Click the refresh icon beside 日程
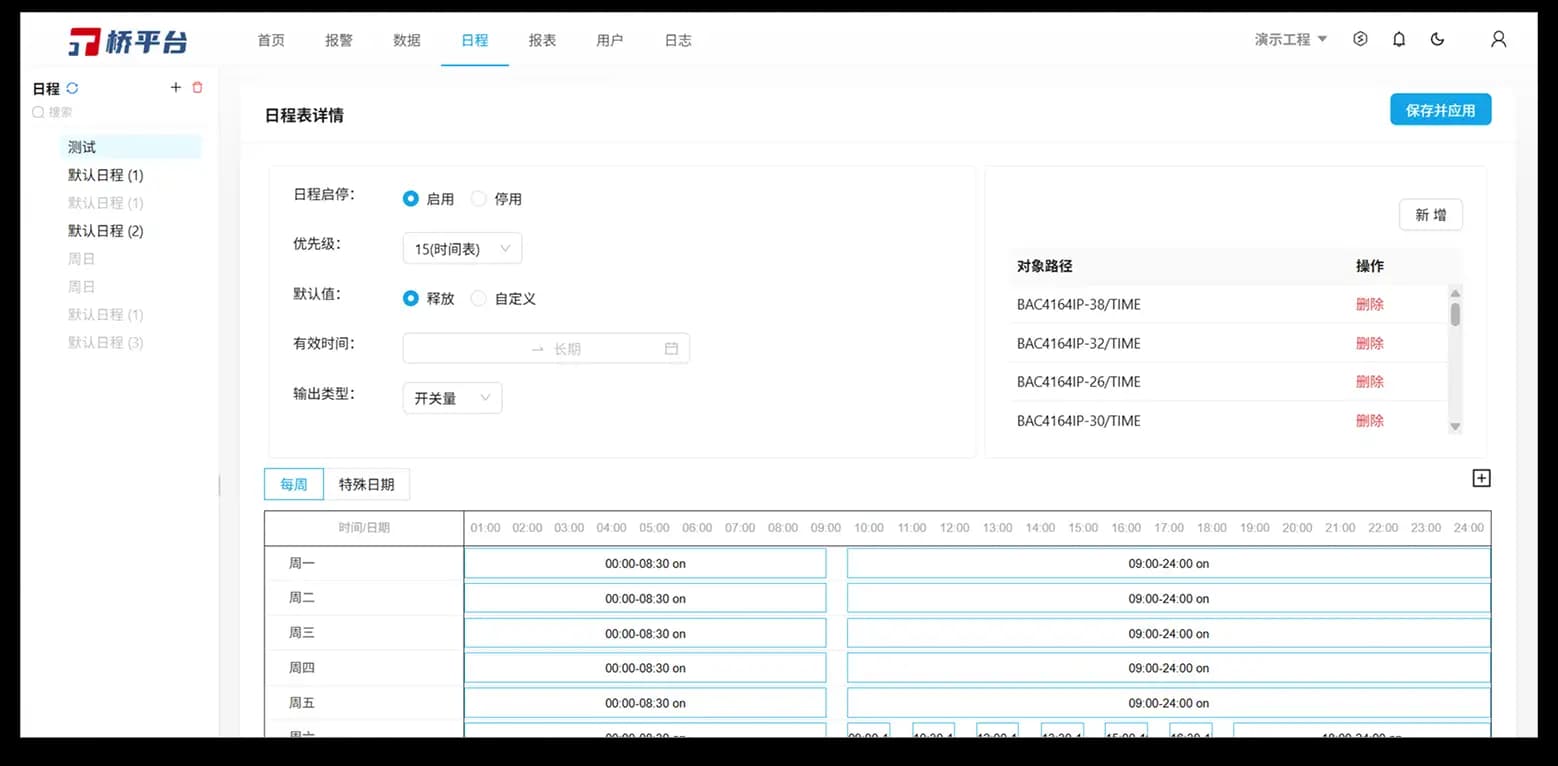This screenshot has height=766, width=1558. tap(72, 88)
